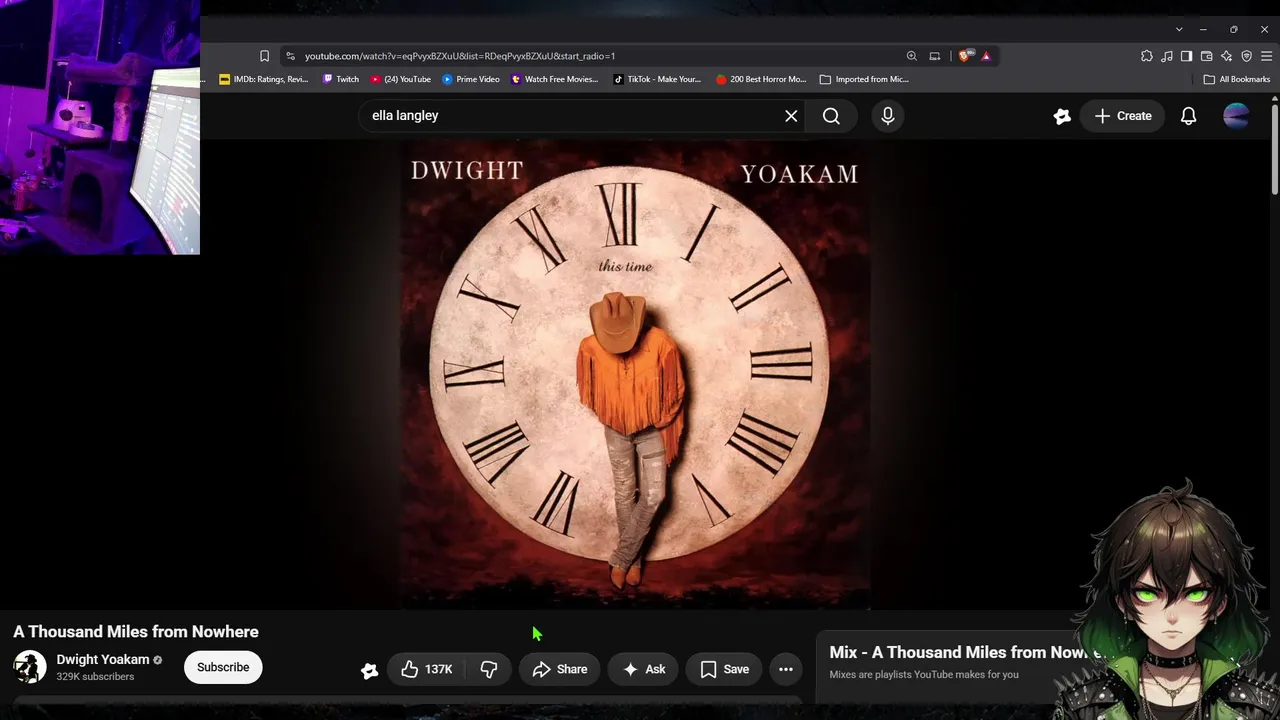The height and width of the screenshot is (720, 1280).
Task: Open the browser extensions puzzle icon
Action: tap(1147, 56)
